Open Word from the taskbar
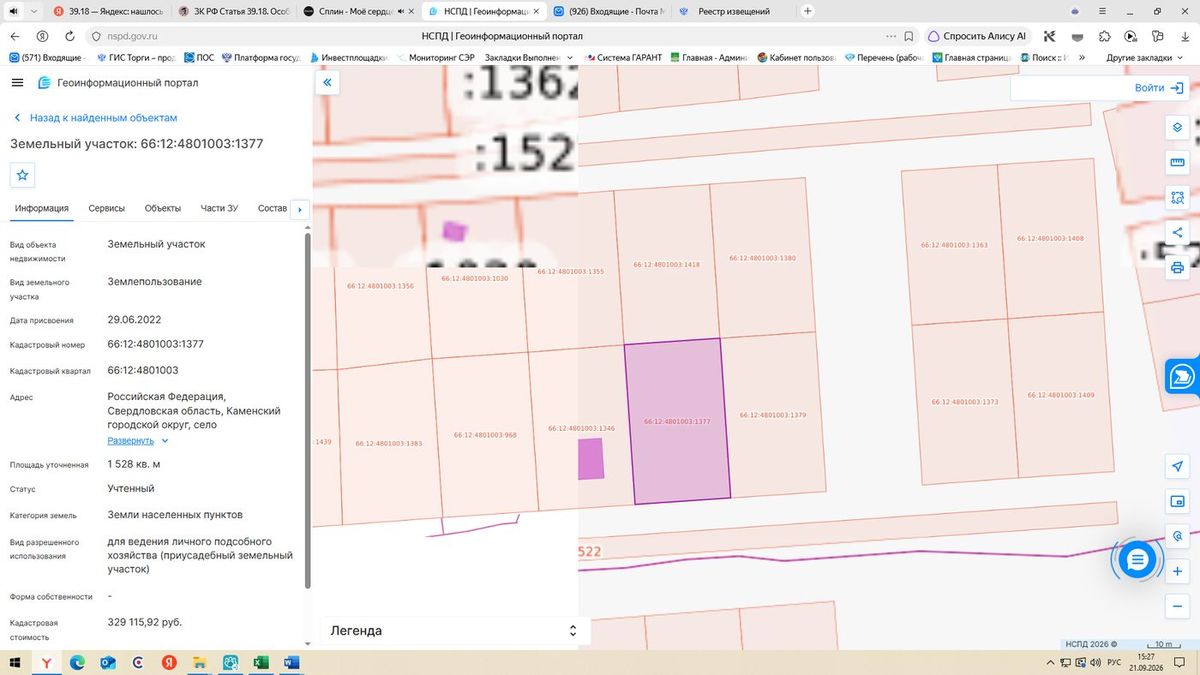 click(291, 662)
